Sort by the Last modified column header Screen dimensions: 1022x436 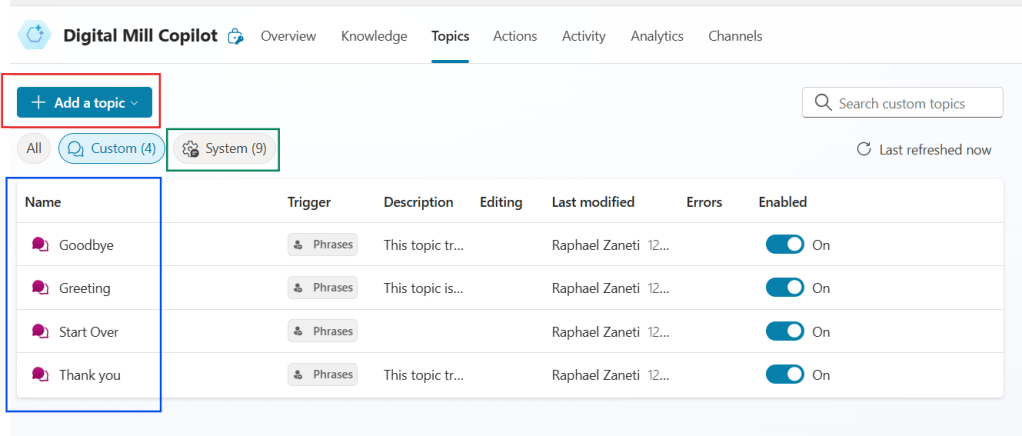pyautogui.click(x=593, y=202)
